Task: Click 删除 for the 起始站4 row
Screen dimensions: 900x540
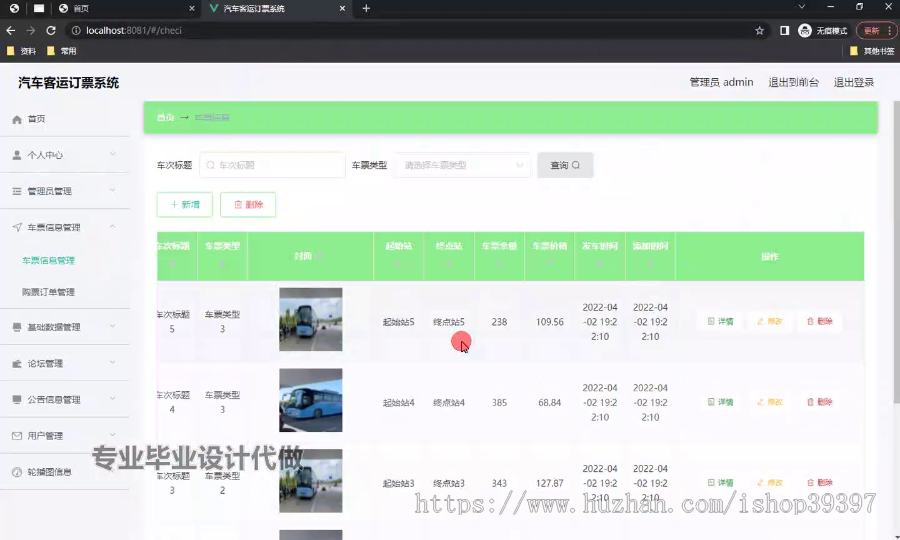Action: (820, 402)
